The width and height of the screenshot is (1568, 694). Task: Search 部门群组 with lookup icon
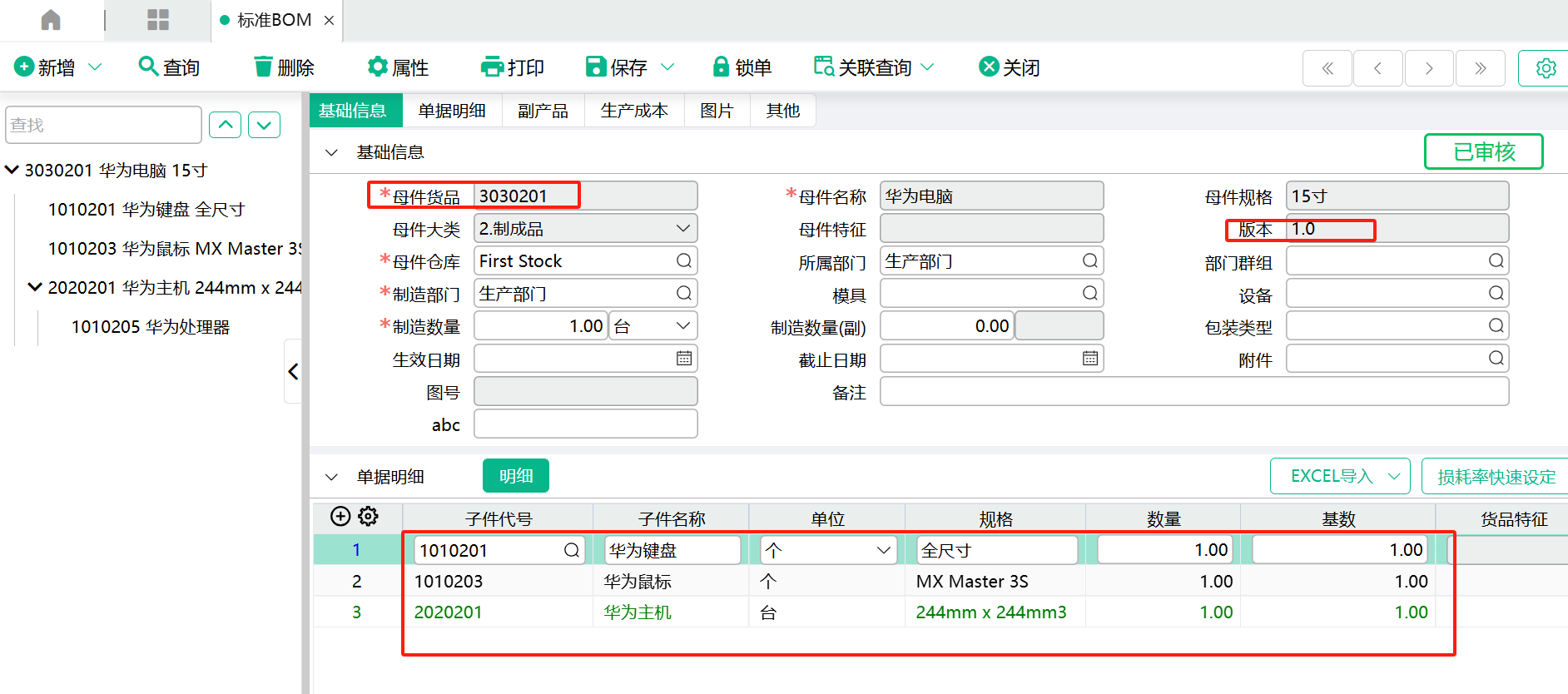(1496, 260)
